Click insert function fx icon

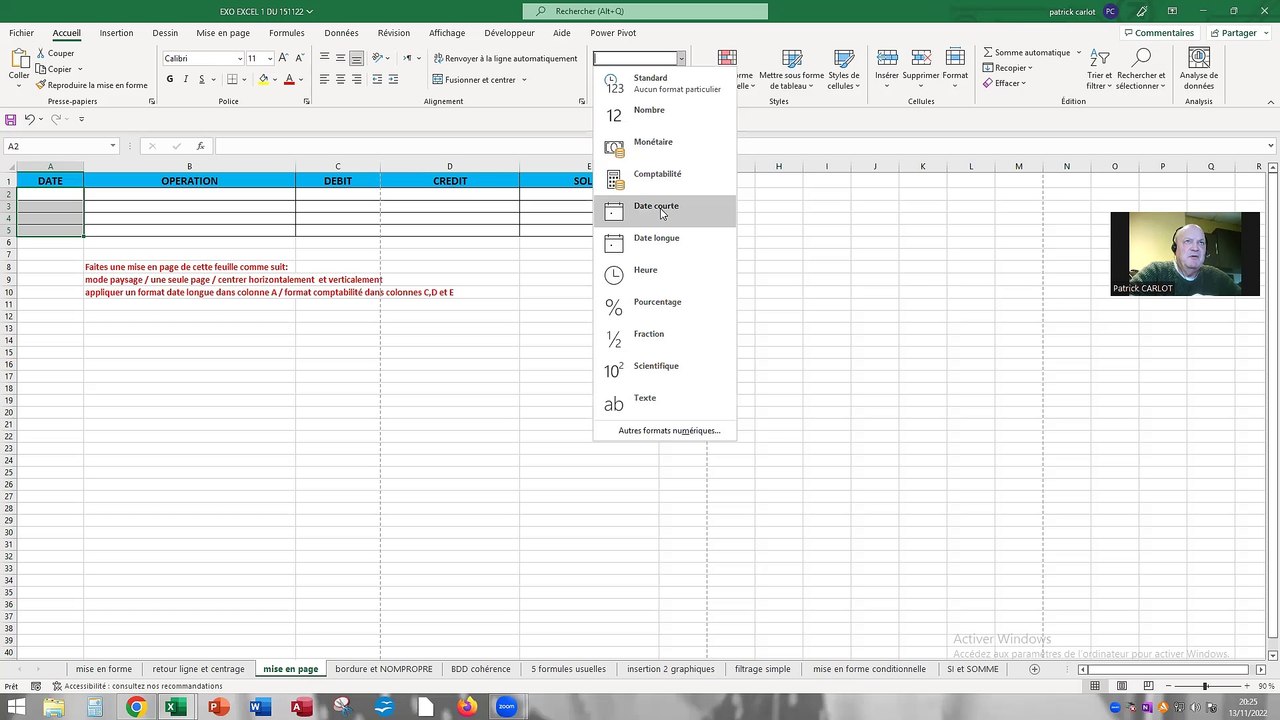[200, 146]
